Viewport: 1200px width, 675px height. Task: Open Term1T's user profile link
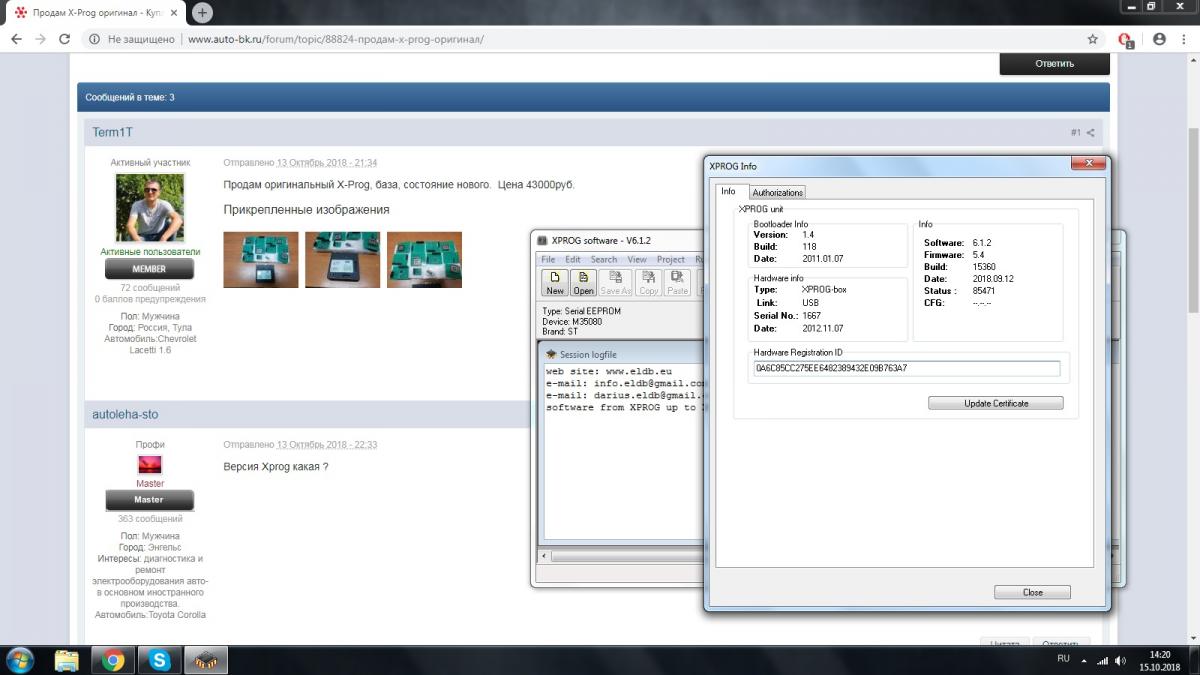tap(113, 132)
